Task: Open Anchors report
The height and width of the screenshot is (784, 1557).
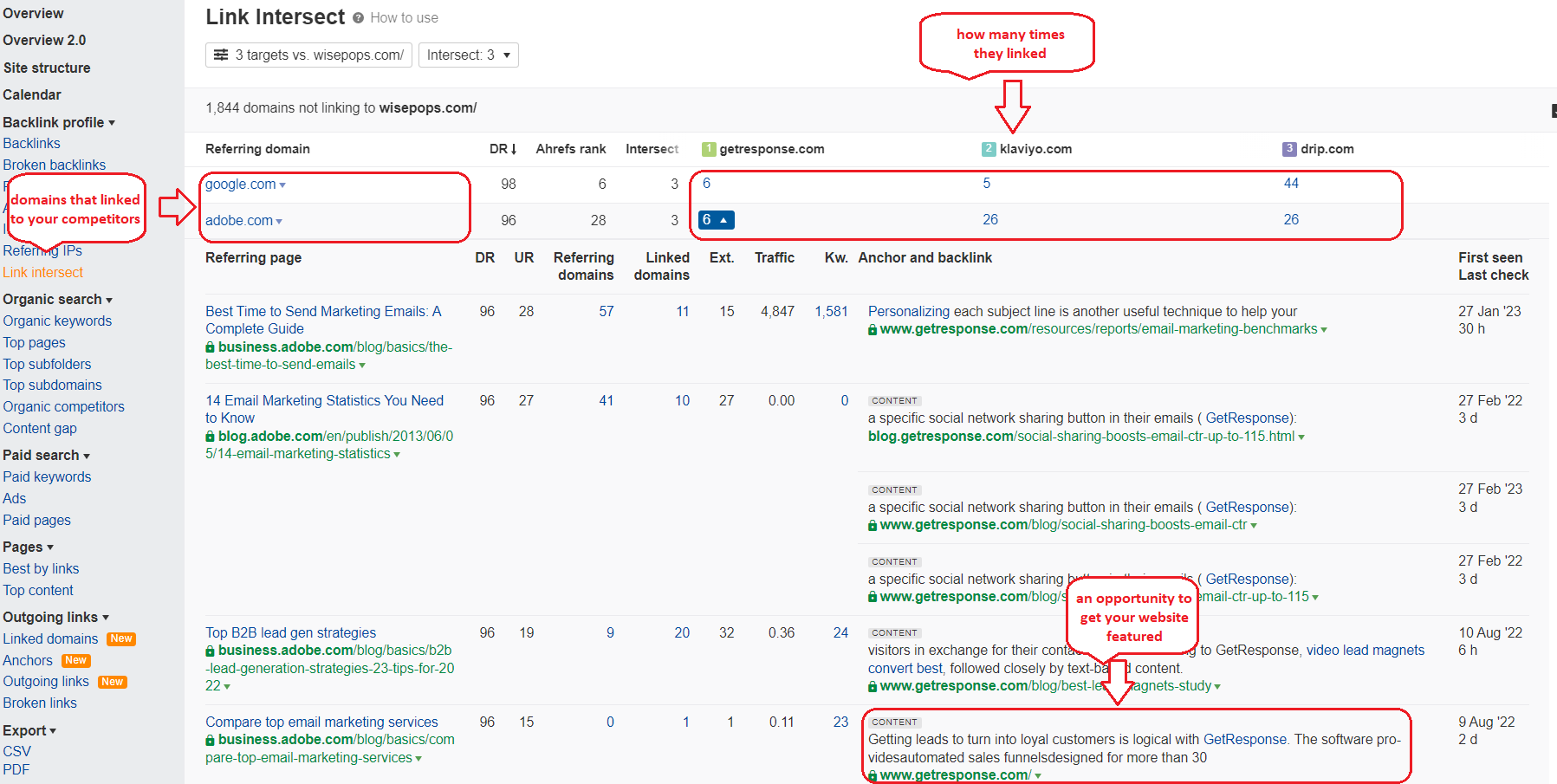Action: click(x=28, y=660)
